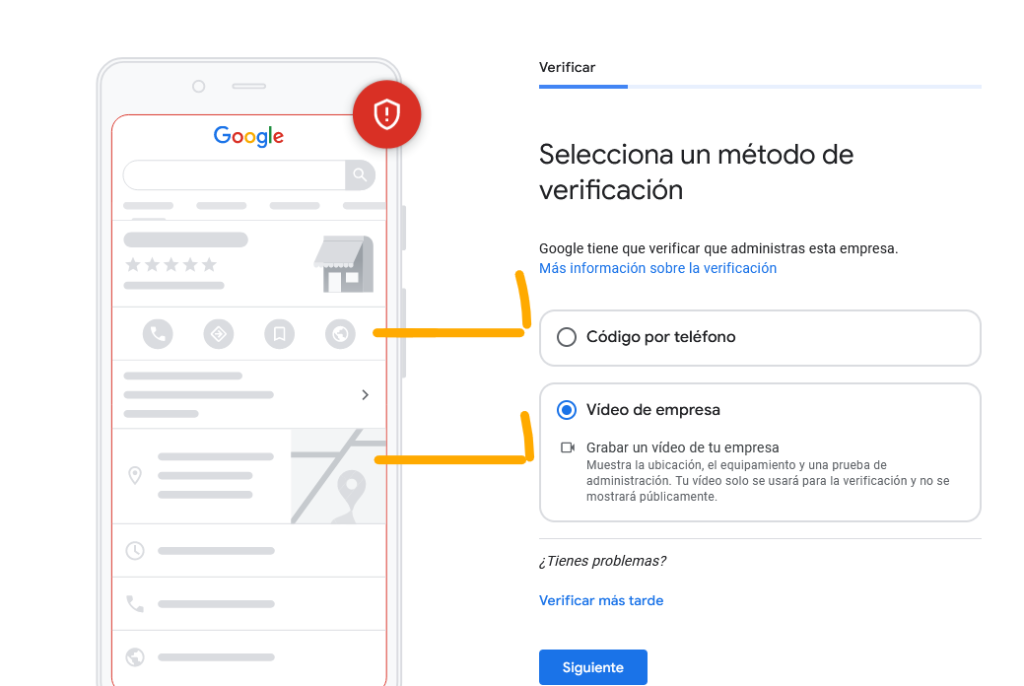Click the verification progress bar
This screenshot has height=686, width=1024.
[759, 87]
